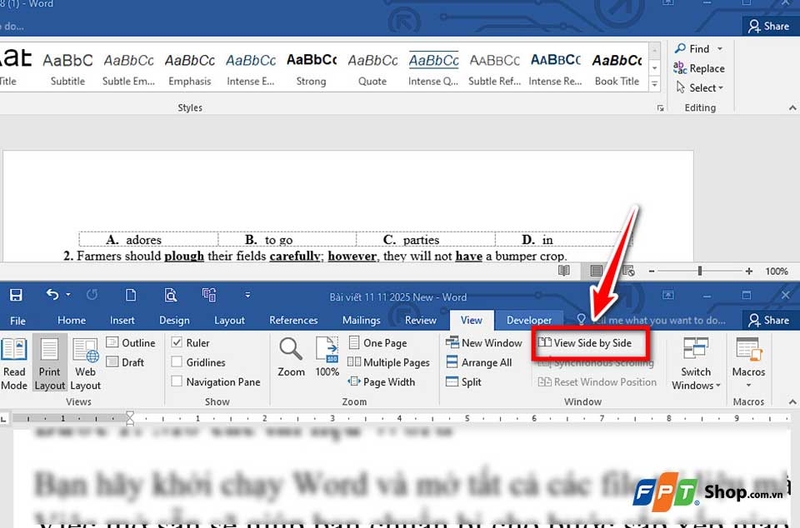
Task: Click View Side by Side
Action: tap(585, 342)
